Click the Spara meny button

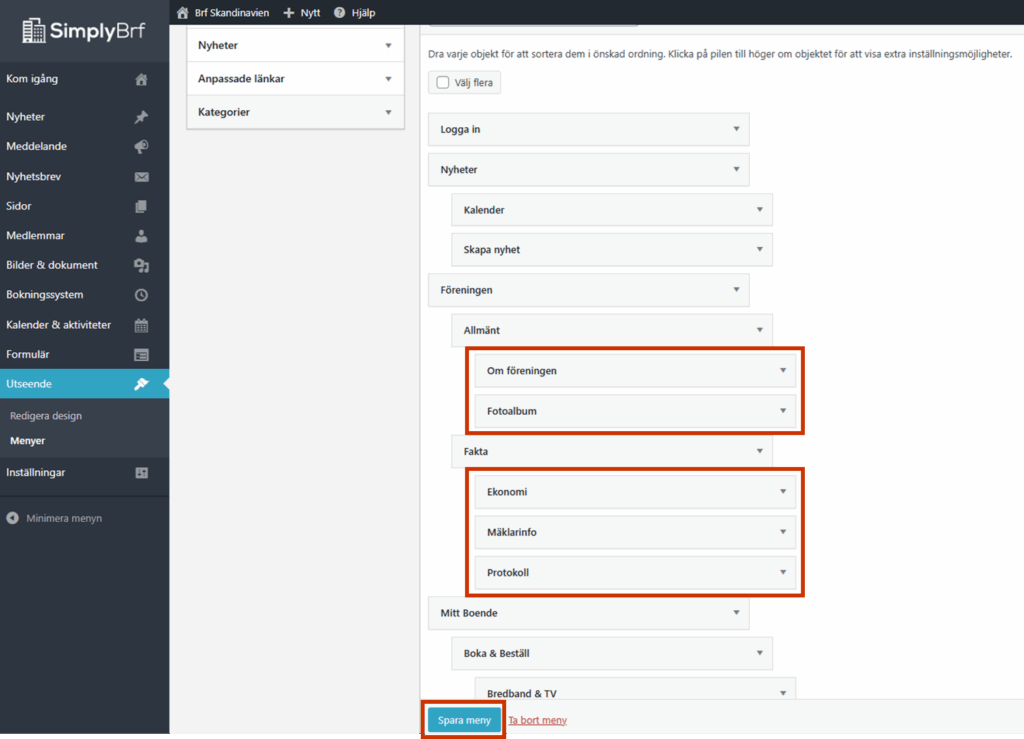(x=464, y=720)
